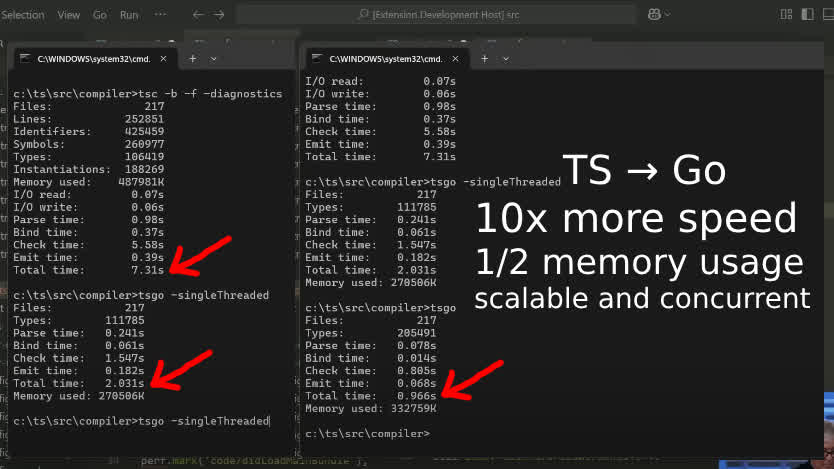Screen dimensions: 834x469
Task: Navigate back with the left arrow
Action: coord(198,15)
